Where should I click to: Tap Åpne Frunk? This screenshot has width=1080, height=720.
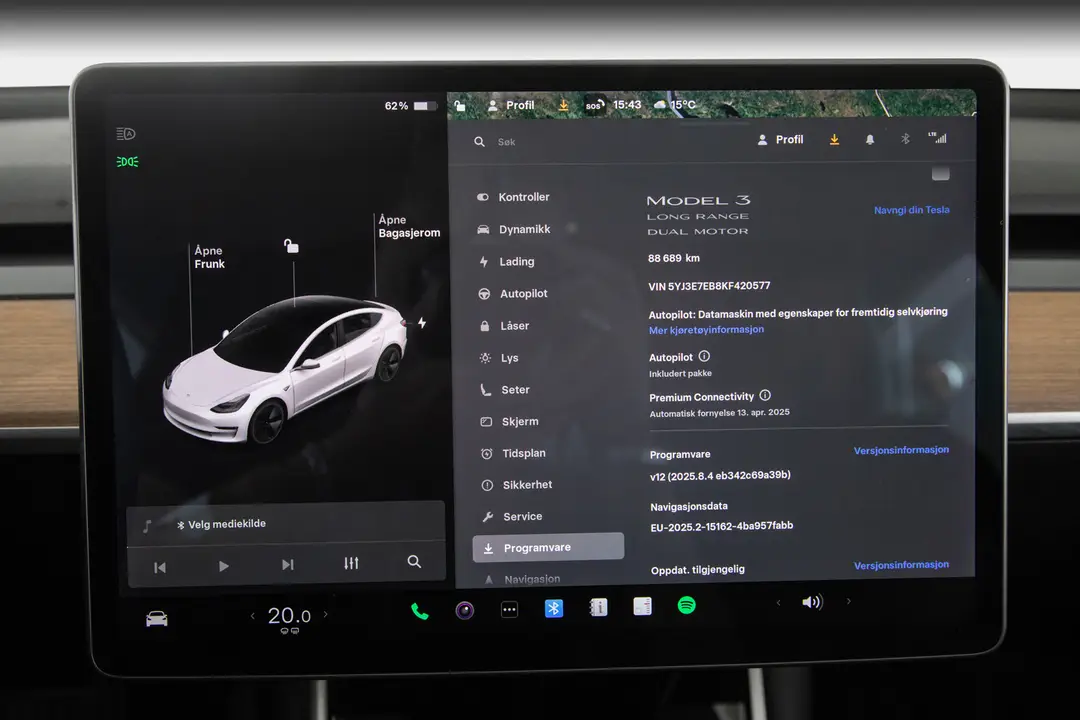(209, 257)
